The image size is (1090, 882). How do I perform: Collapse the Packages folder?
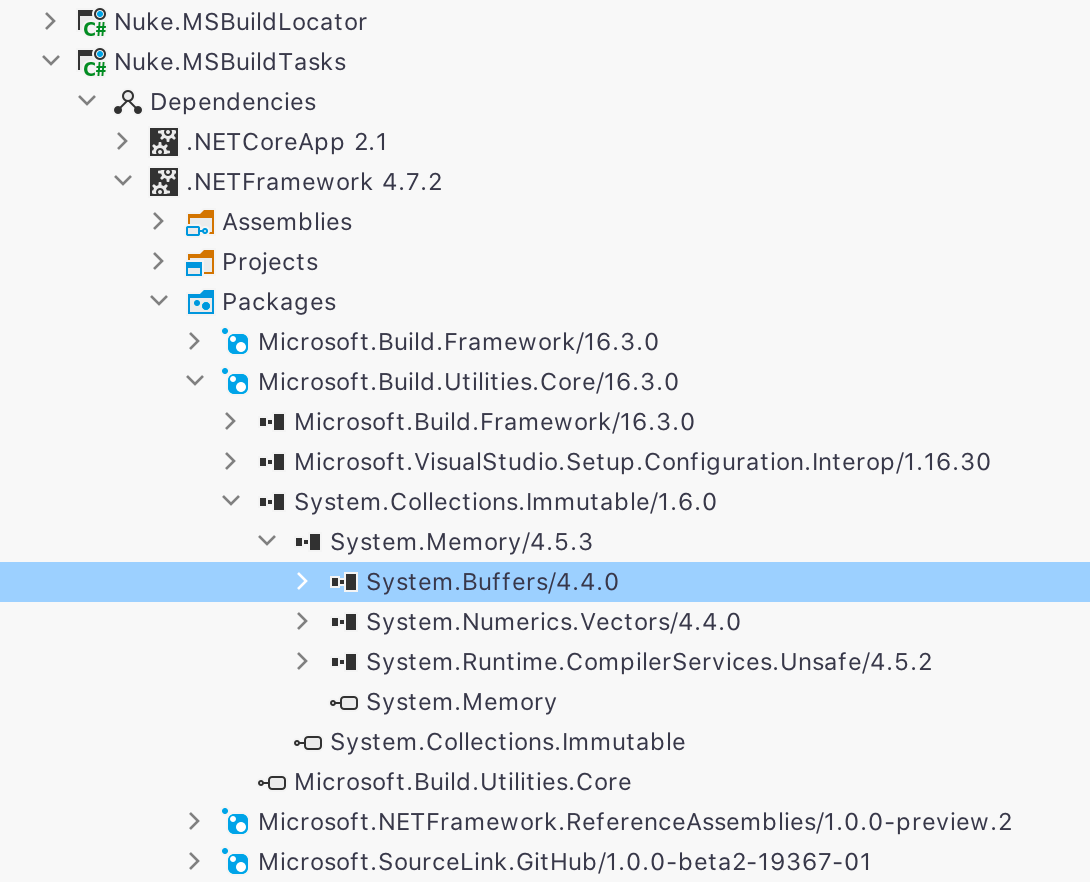point(159,301)
